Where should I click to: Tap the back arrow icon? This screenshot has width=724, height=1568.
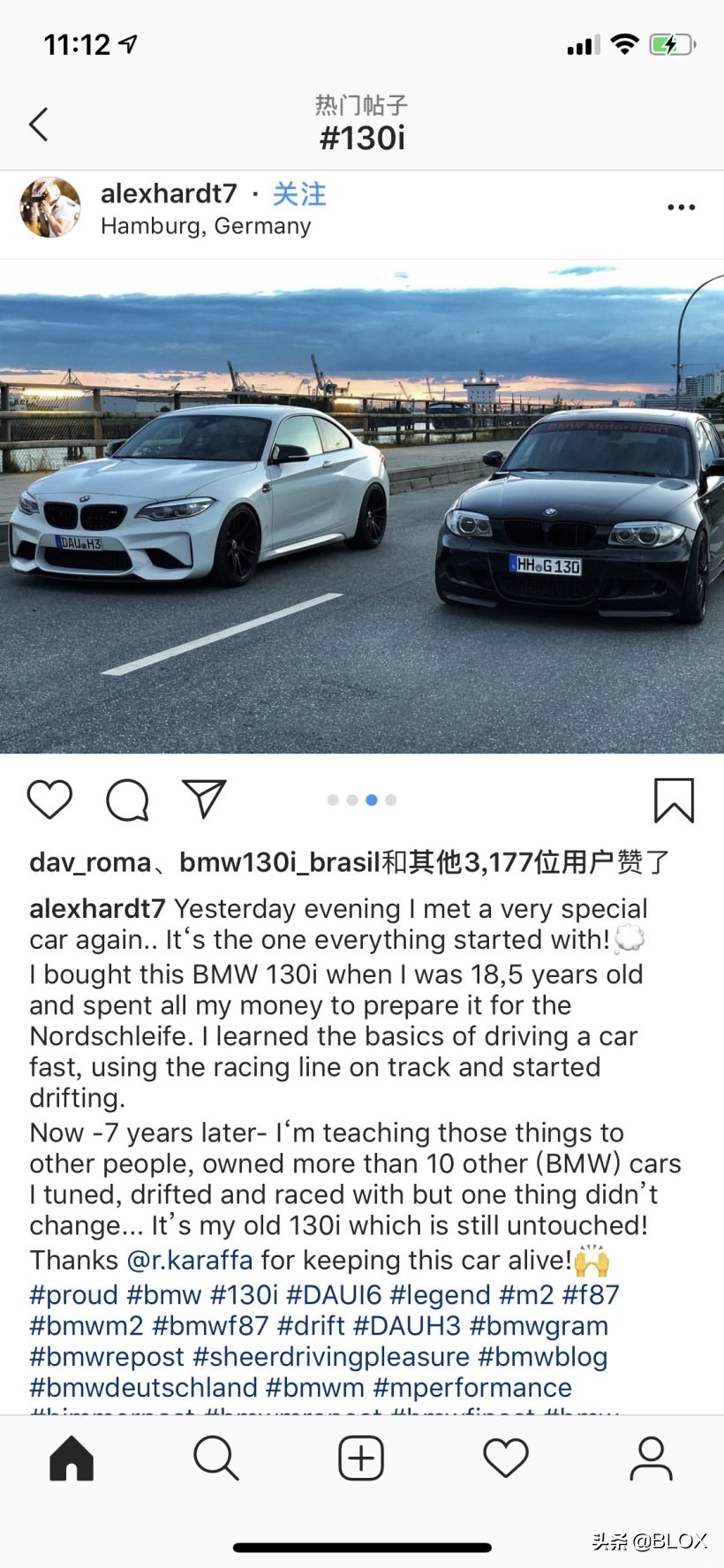coord(38,125)
